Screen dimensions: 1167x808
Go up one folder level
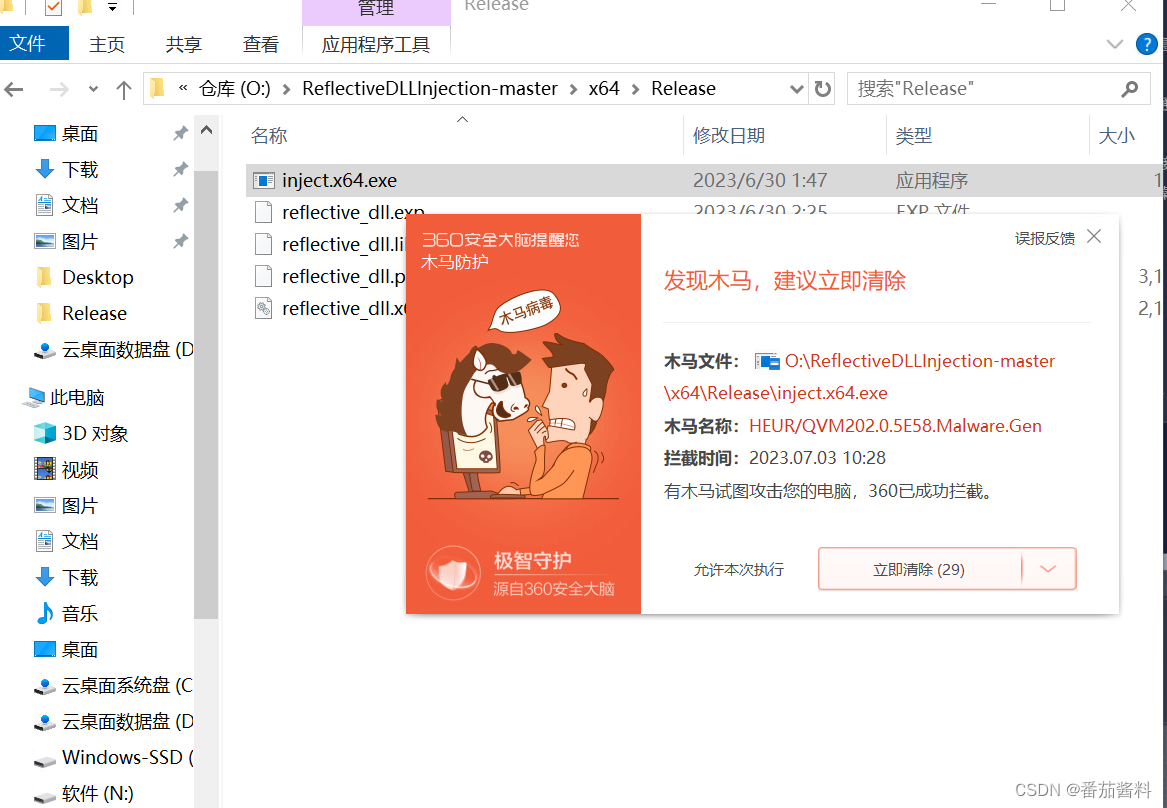tap(124, 89)
